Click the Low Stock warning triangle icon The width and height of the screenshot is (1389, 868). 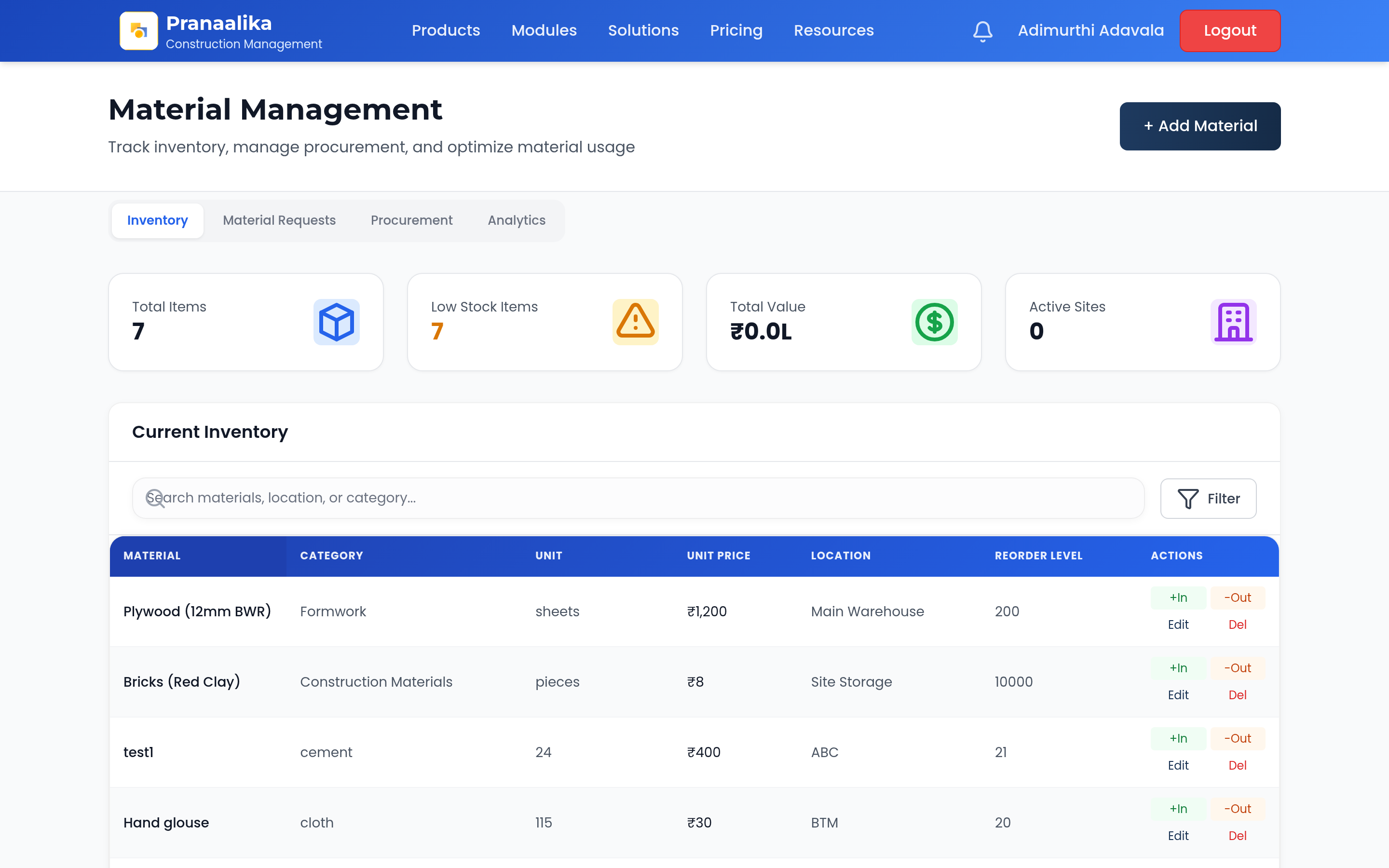635,322
